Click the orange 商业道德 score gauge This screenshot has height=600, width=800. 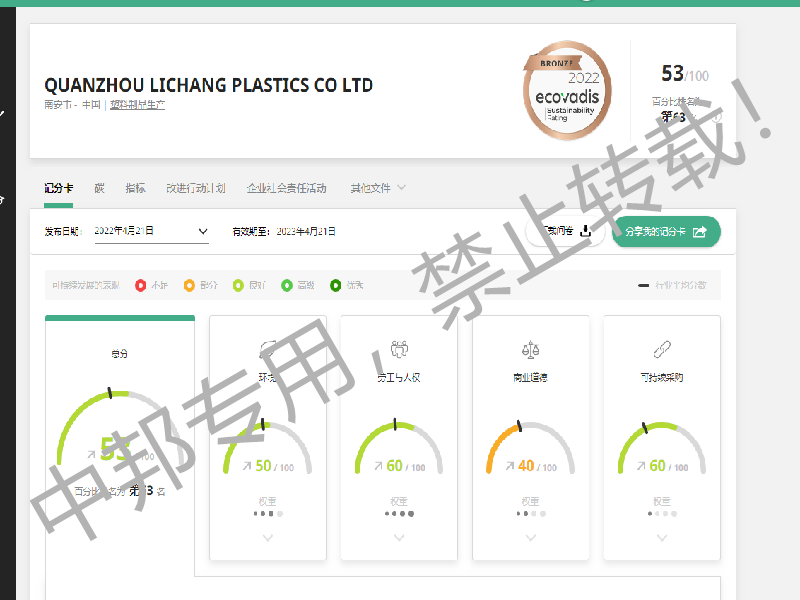[x=531, y=447]
